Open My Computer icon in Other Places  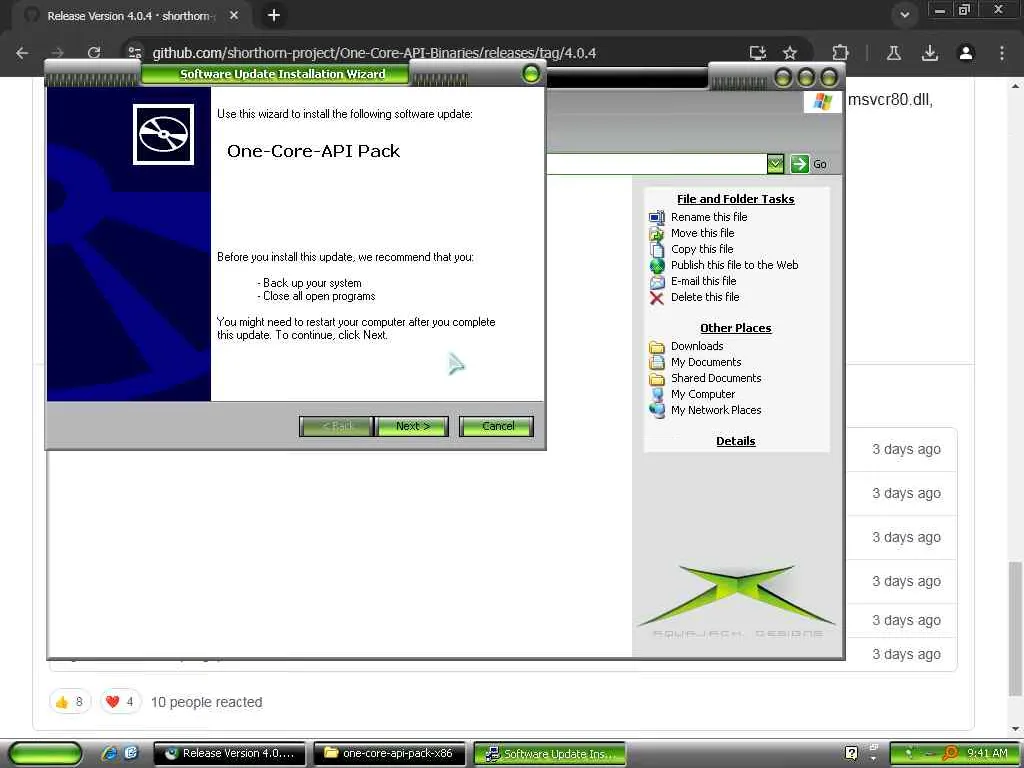(656, 394)
